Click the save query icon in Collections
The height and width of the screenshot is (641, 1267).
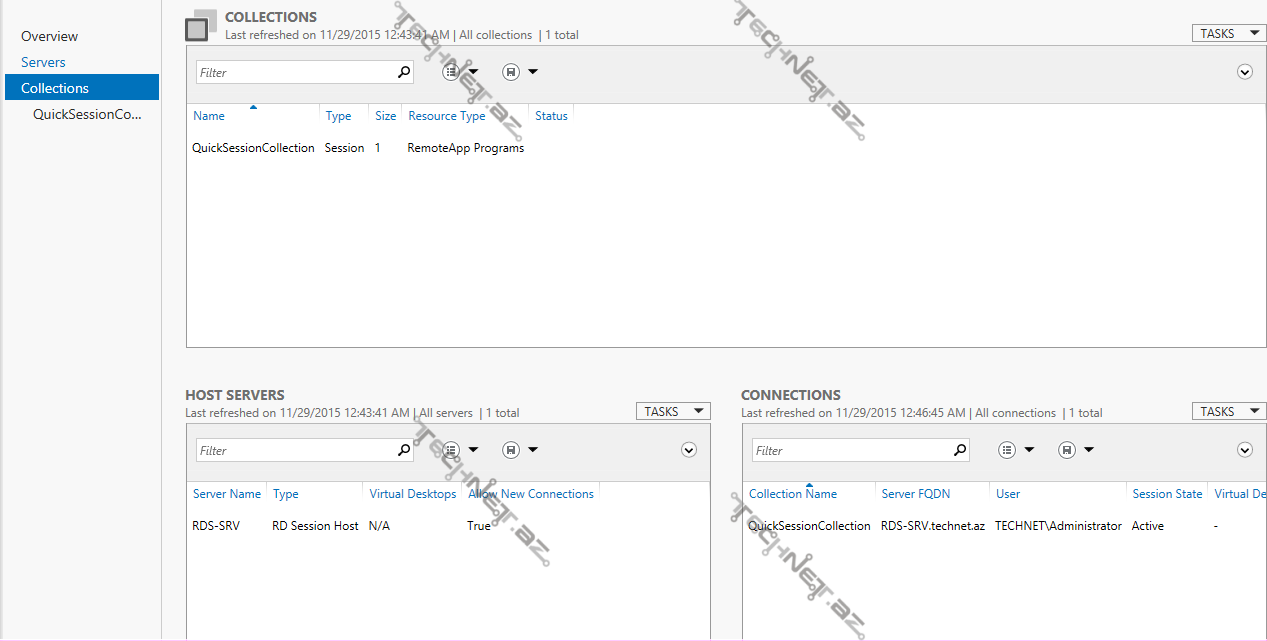pos(511,72)
